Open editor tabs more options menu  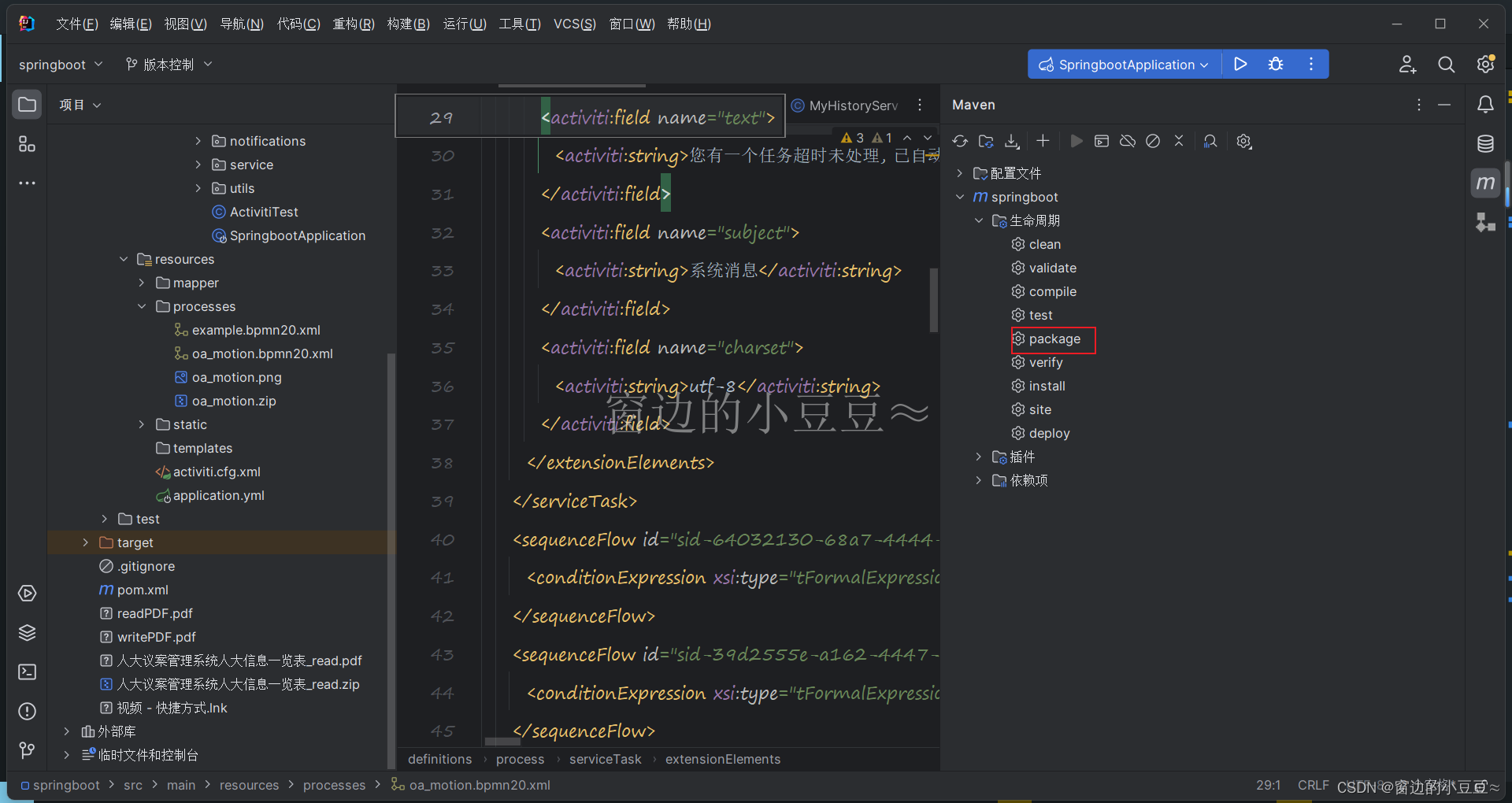920,105
